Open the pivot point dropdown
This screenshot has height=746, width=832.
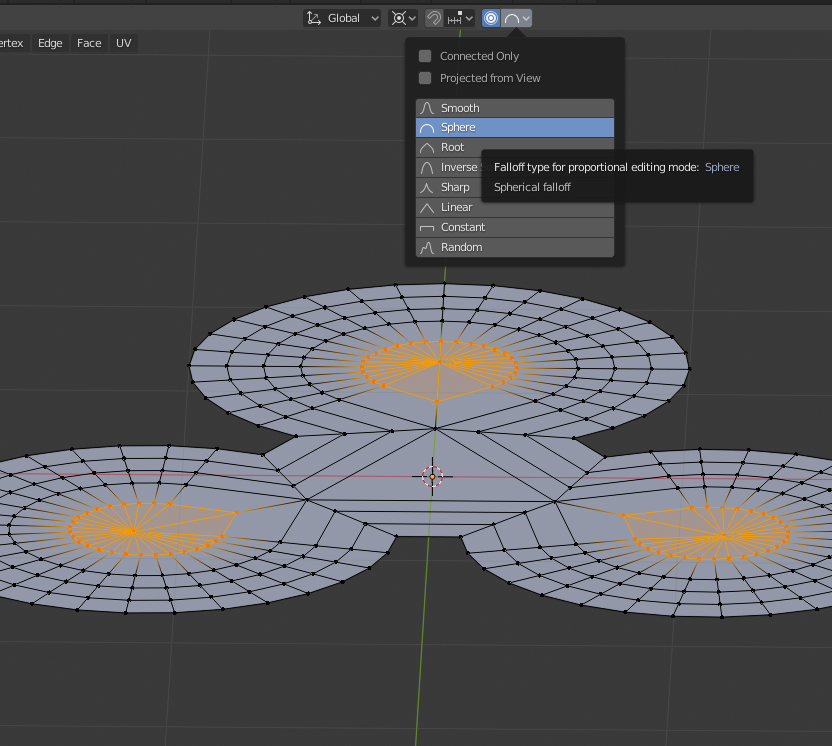(x=403, y=18)
